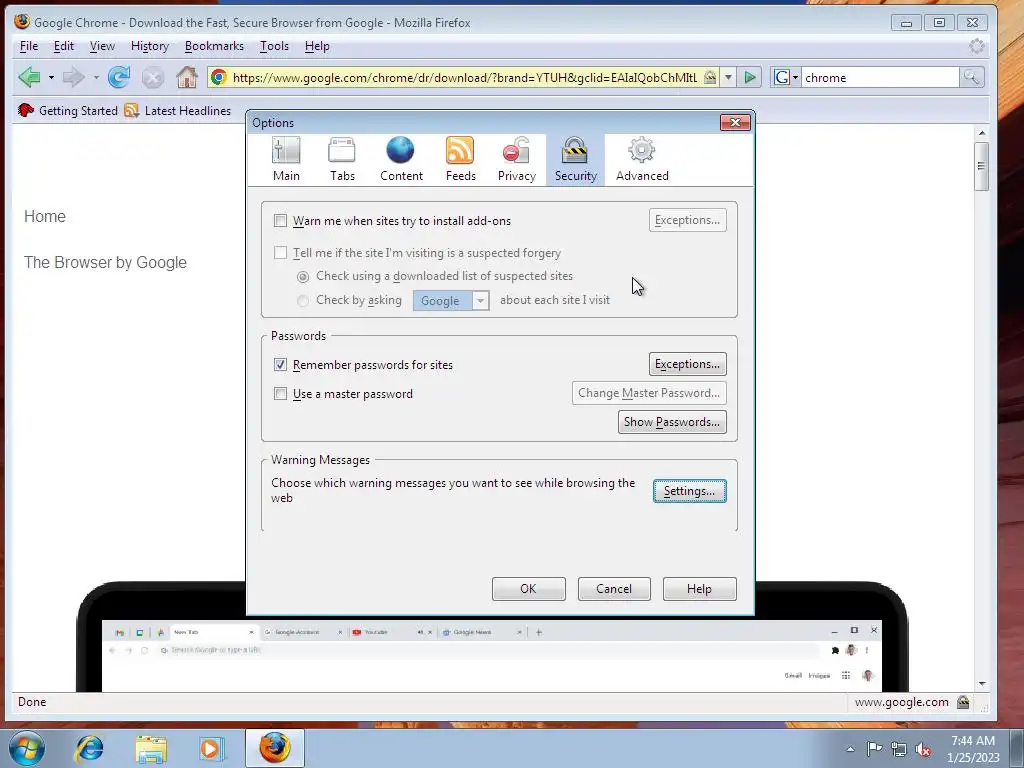This screenshot has width=1024, height=768.
Task: Open the Help menu
Action: point(317,46)
